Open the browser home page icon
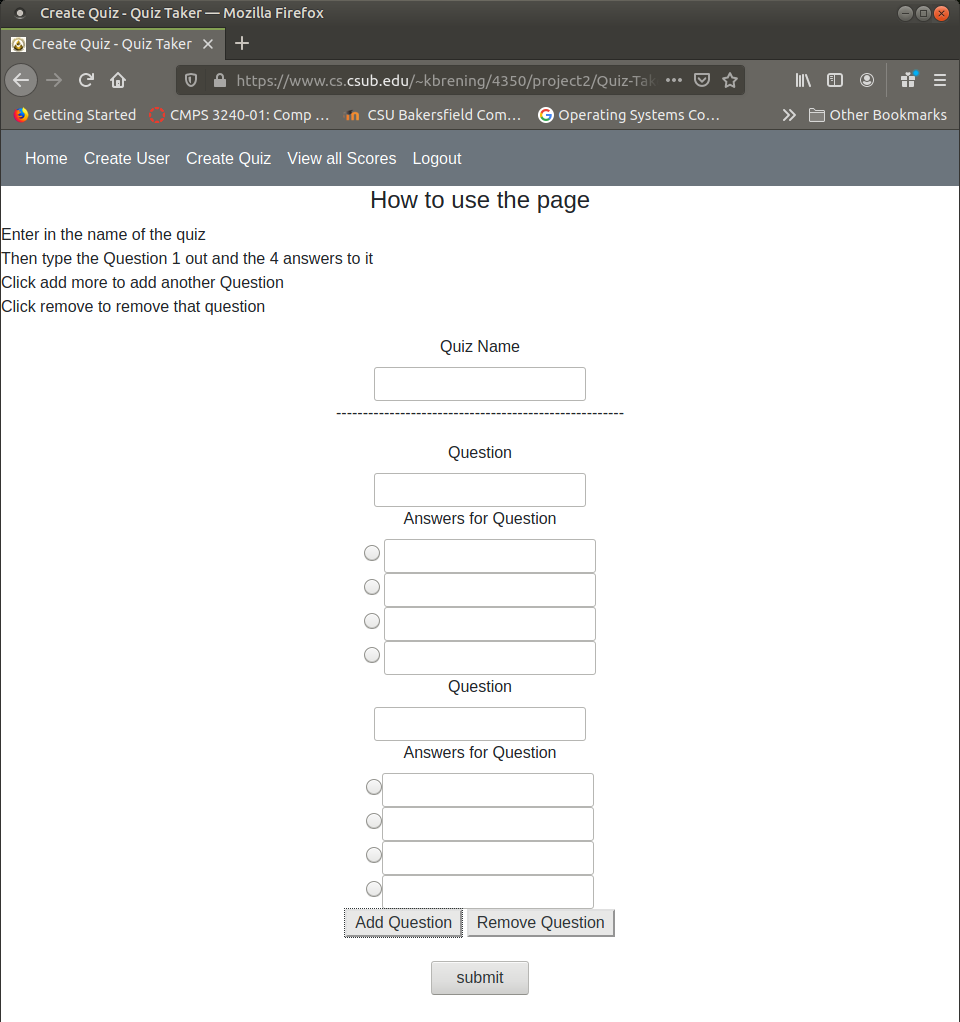Screen dimensions: 960x1022 tap(118, 80)
